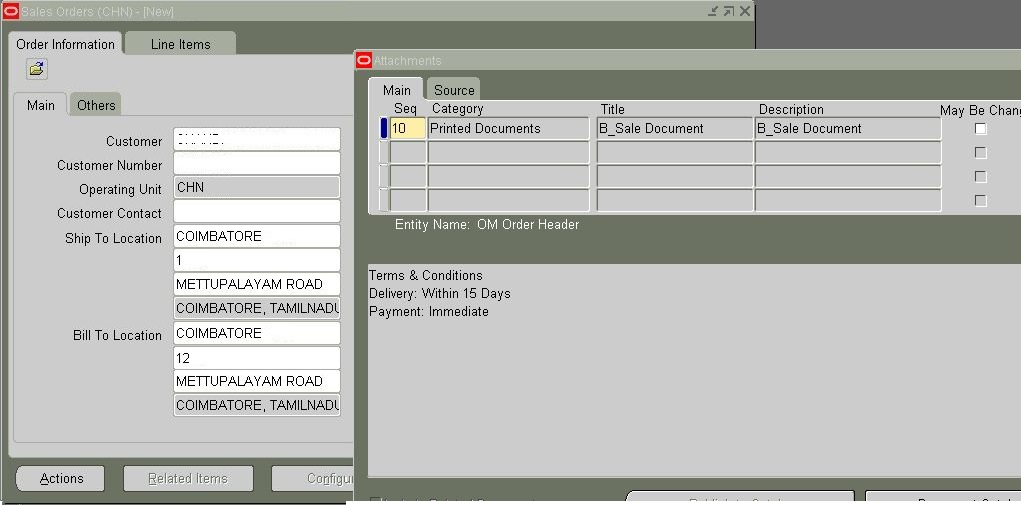Click the Oracle icon in Sales Orders title bar
Screen dimensions: 1021x505
[x=10, y=11]
